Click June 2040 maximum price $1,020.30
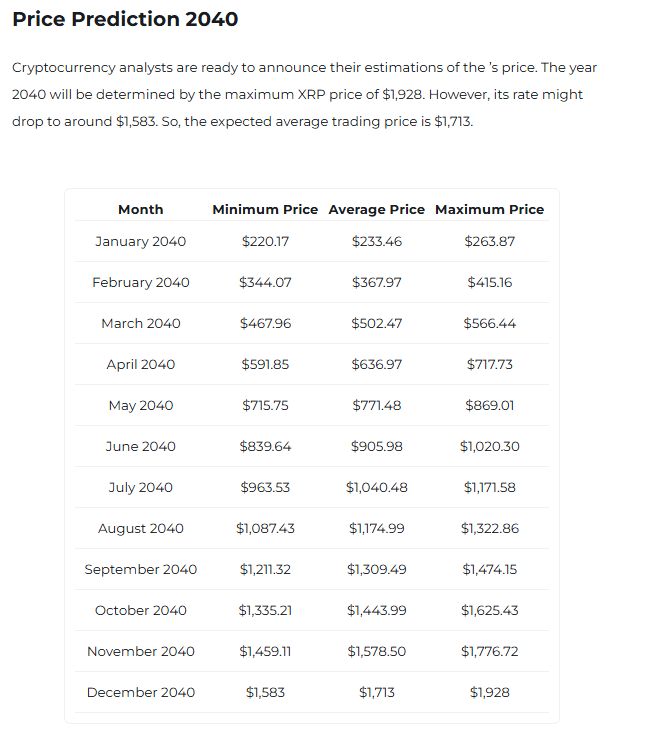Viewport: 649px width, 738px height. pyautogui.click(x=489, y=446)
